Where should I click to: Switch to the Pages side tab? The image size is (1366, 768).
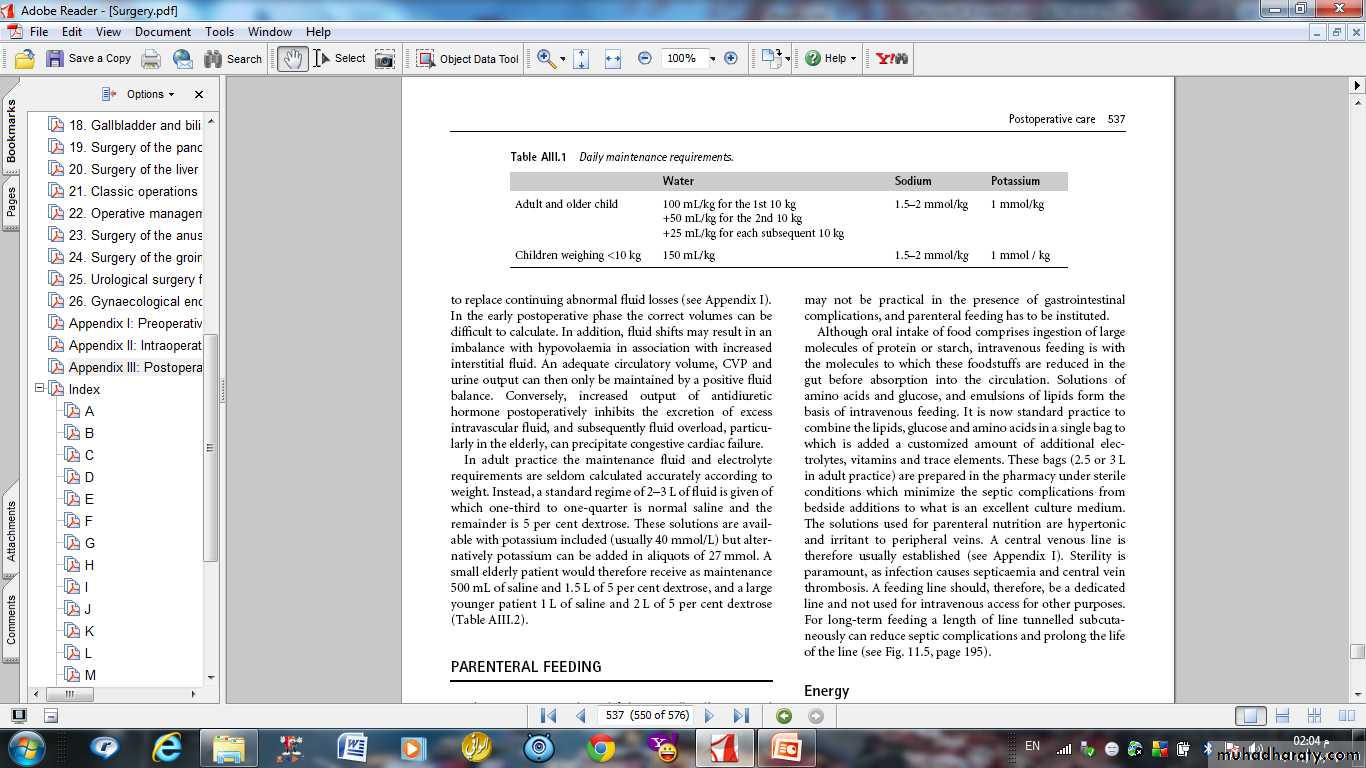(11, 202)
